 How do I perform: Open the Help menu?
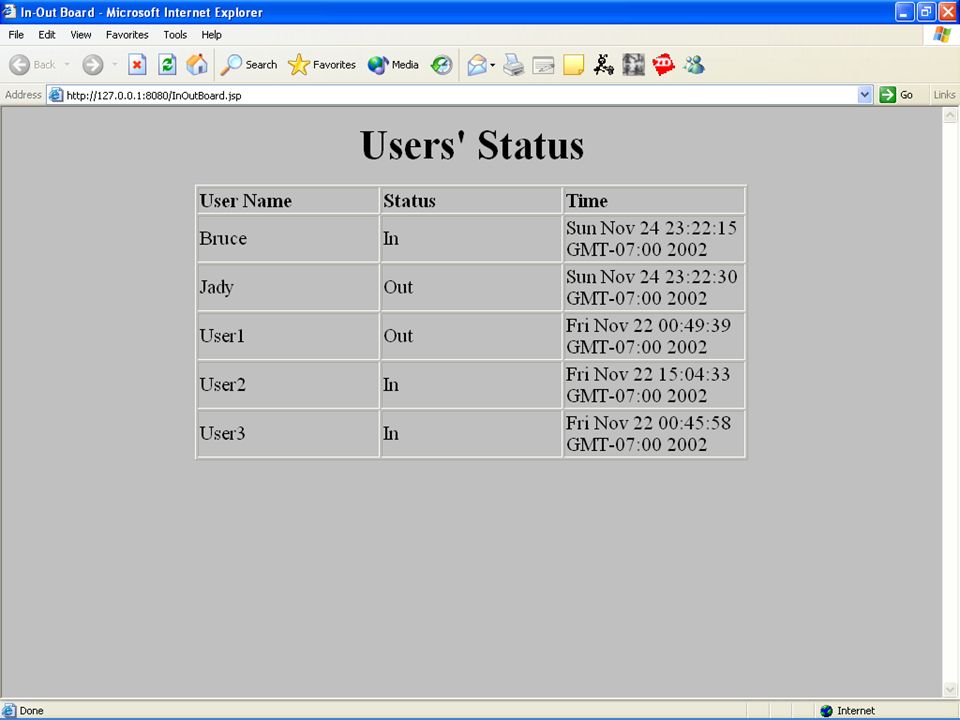pyautogui.click(x=211, y=35)
